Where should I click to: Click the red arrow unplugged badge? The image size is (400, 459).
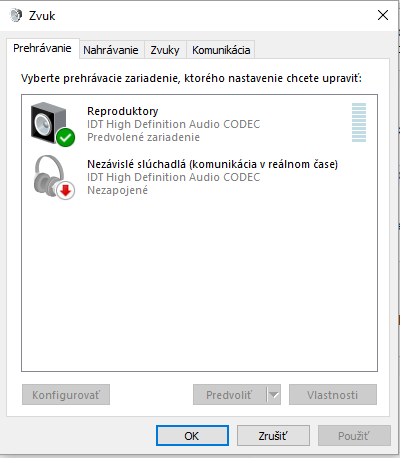[65, 191]
